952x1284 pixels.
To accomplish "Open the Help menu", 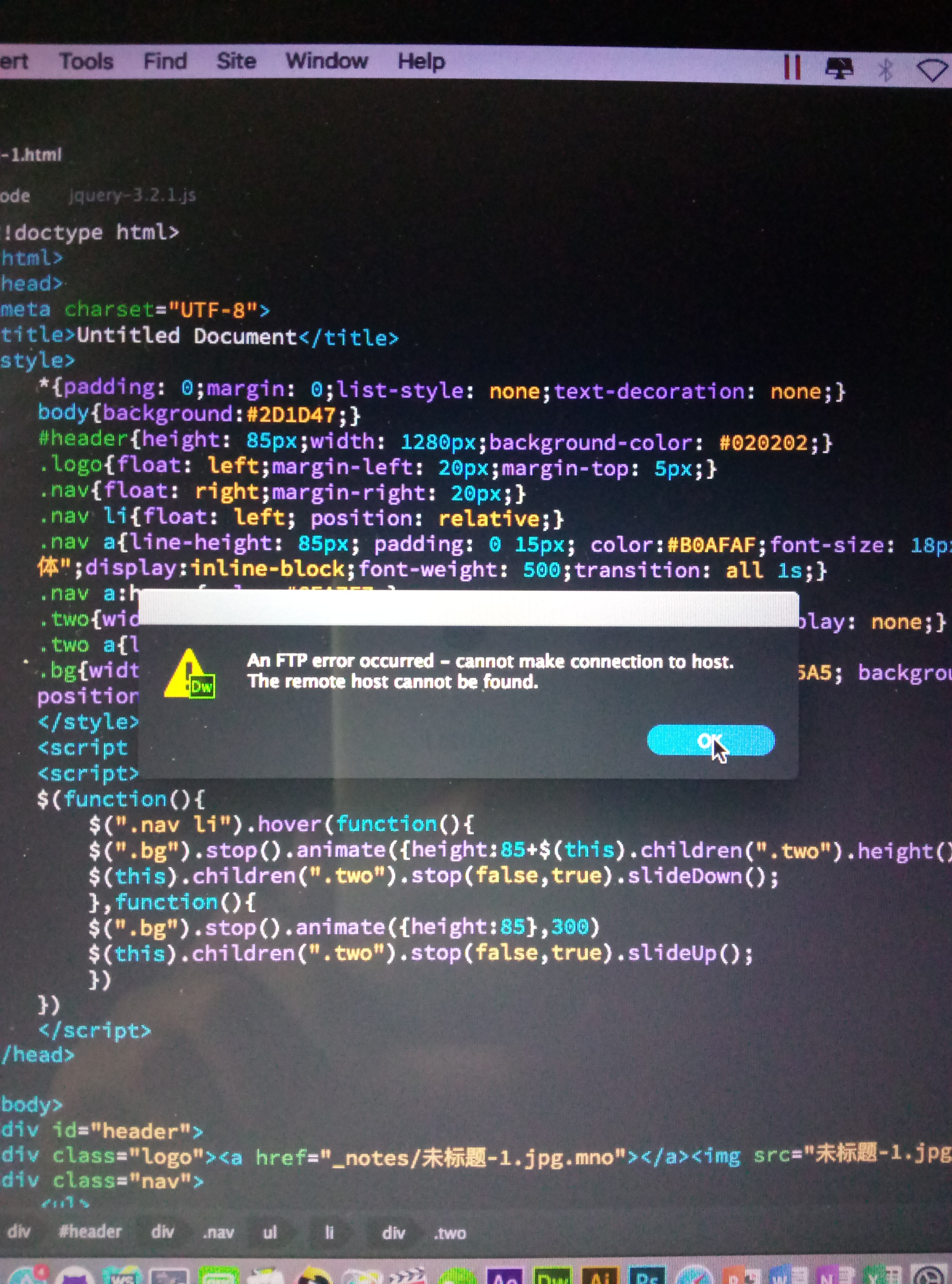I will 421,62.
